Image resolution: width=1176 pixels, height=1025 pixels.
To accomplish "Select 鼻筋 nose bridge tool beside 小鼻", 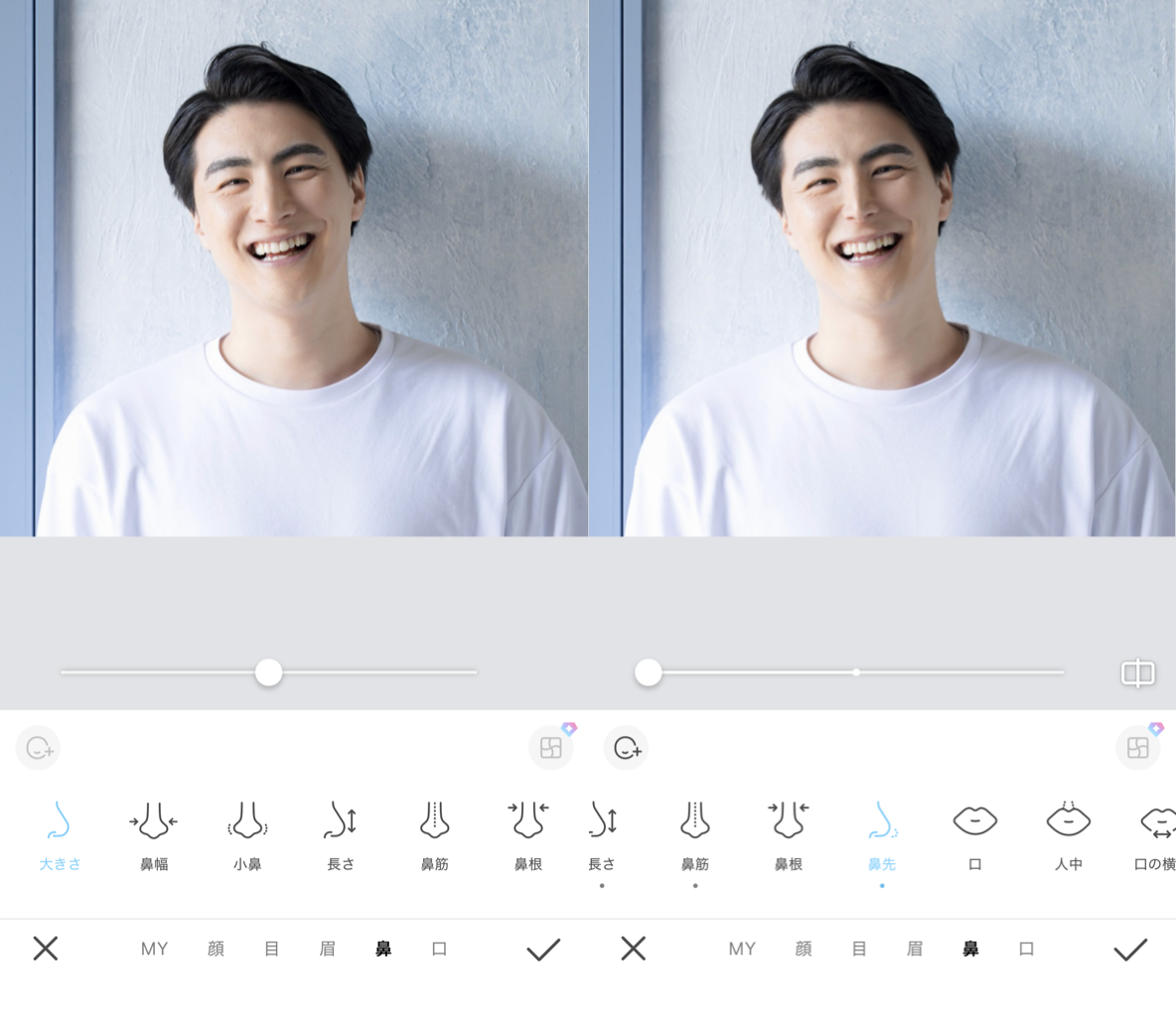I will [x=434, y=834].
